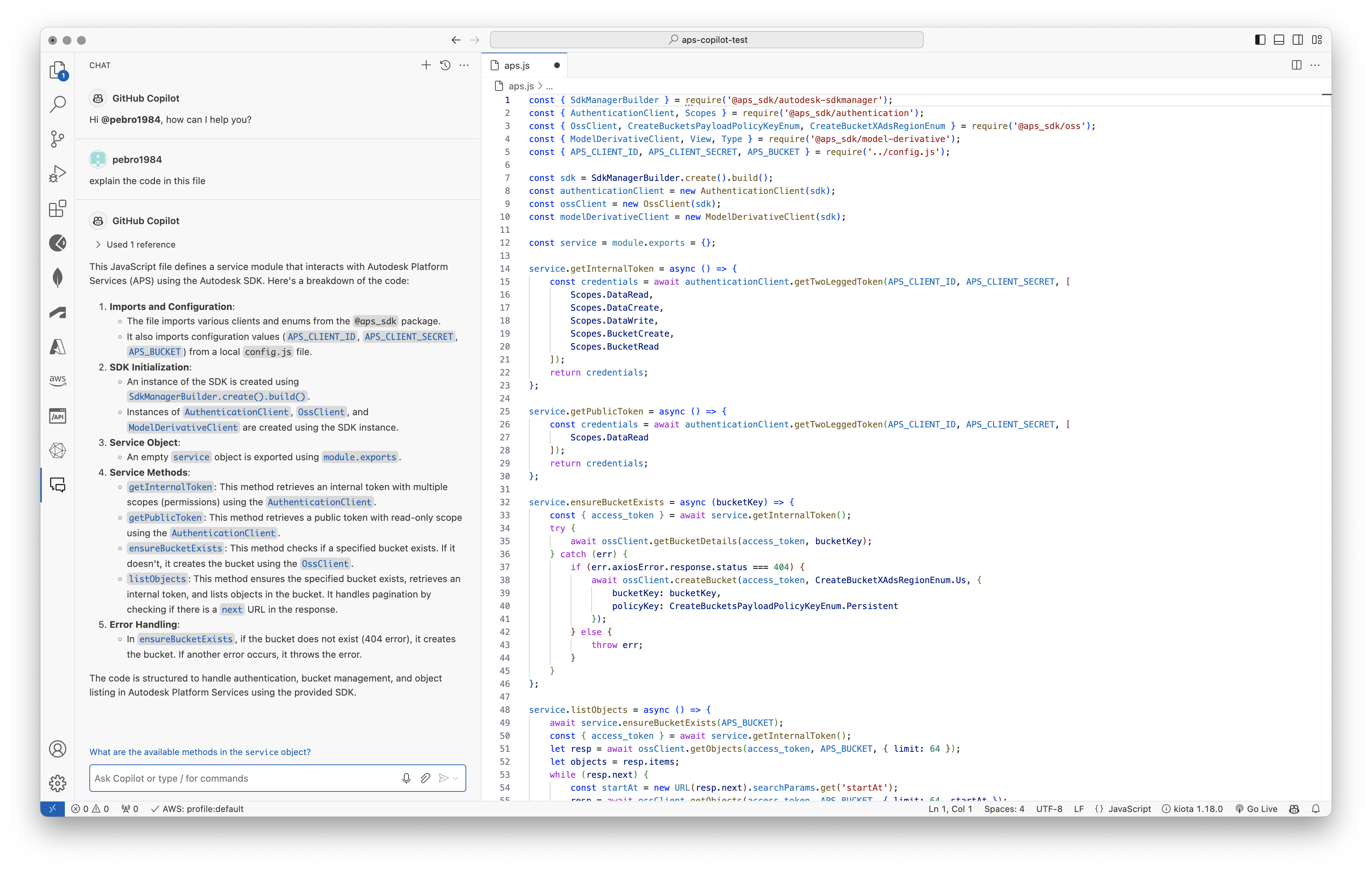Send the chat message
This screenshot has width=1372, height=870.
pos(443,778)
